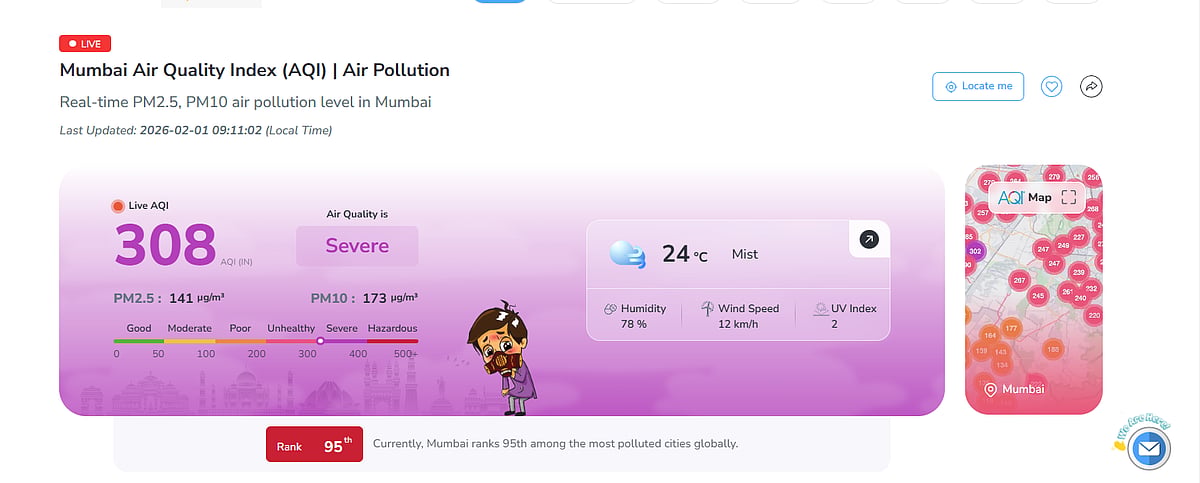
Task: Click the PM2.5 141 µg/m³ reading
Action: tap(167, 298)
